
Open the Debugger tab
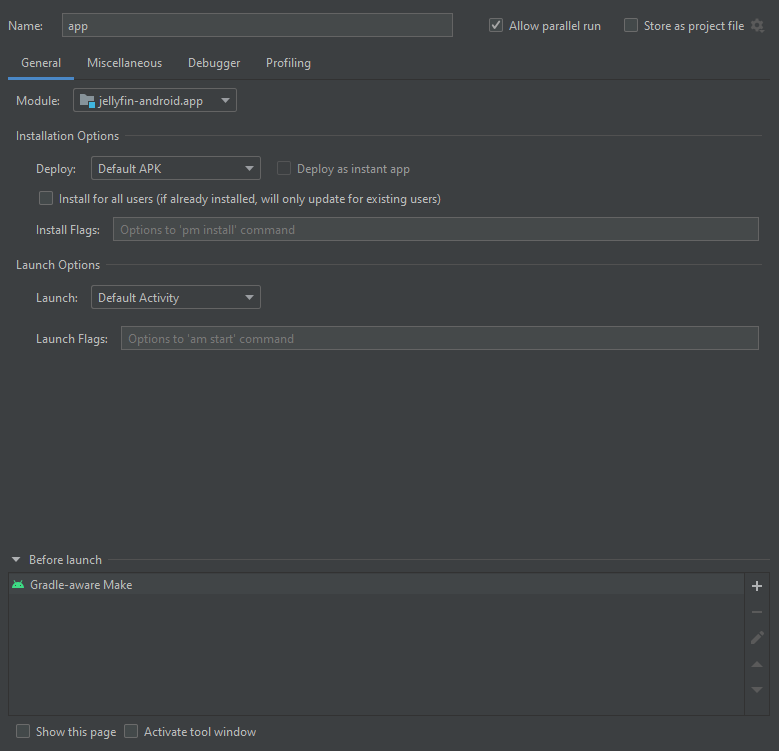(x=214, y=63)
